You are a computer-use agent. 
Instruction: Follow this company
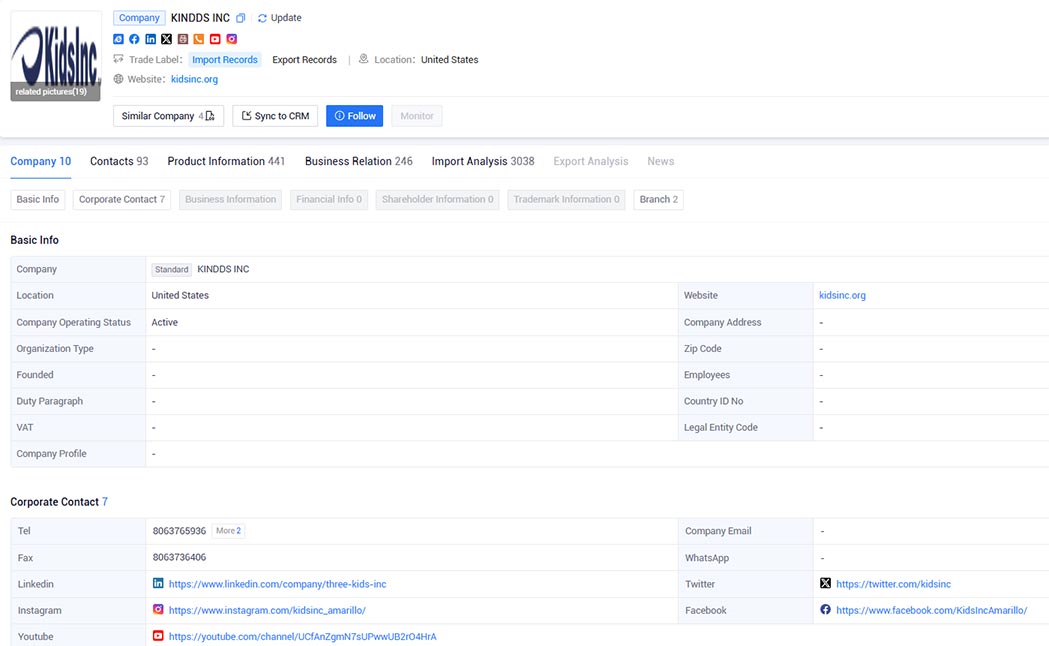(355, 116)
